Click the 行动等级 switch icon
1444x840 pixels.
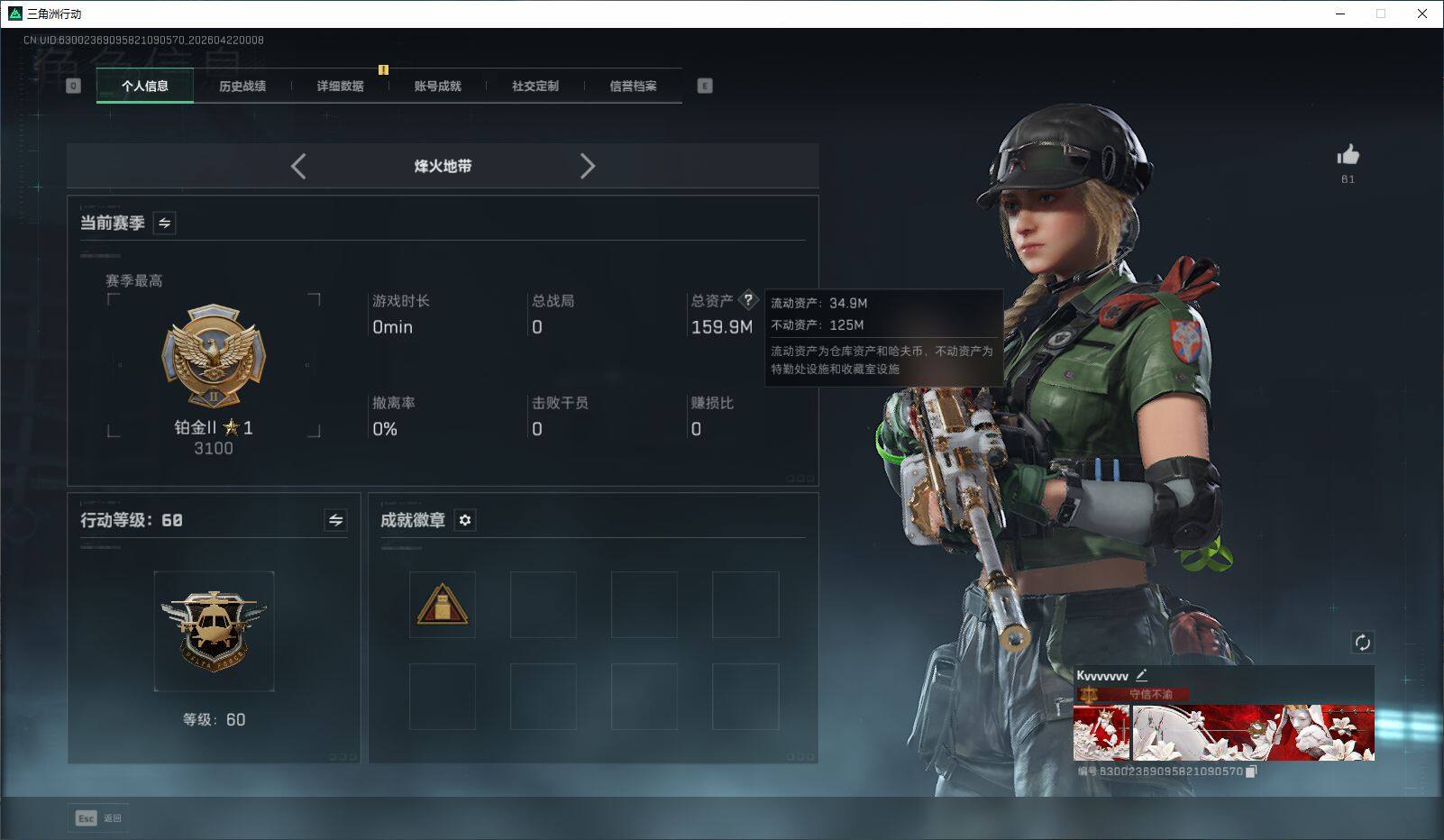click(334, 520)
